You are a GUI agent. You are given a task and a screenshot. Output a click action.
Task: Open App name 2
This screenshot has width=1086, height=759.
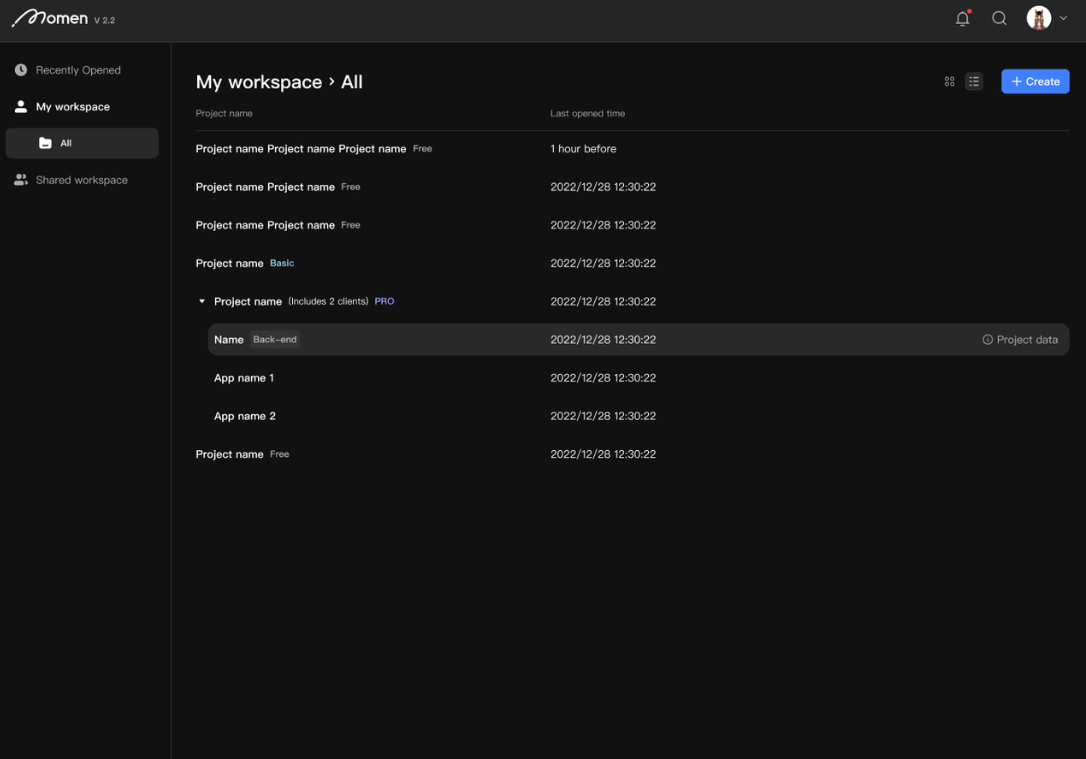[x=245, y=416]
